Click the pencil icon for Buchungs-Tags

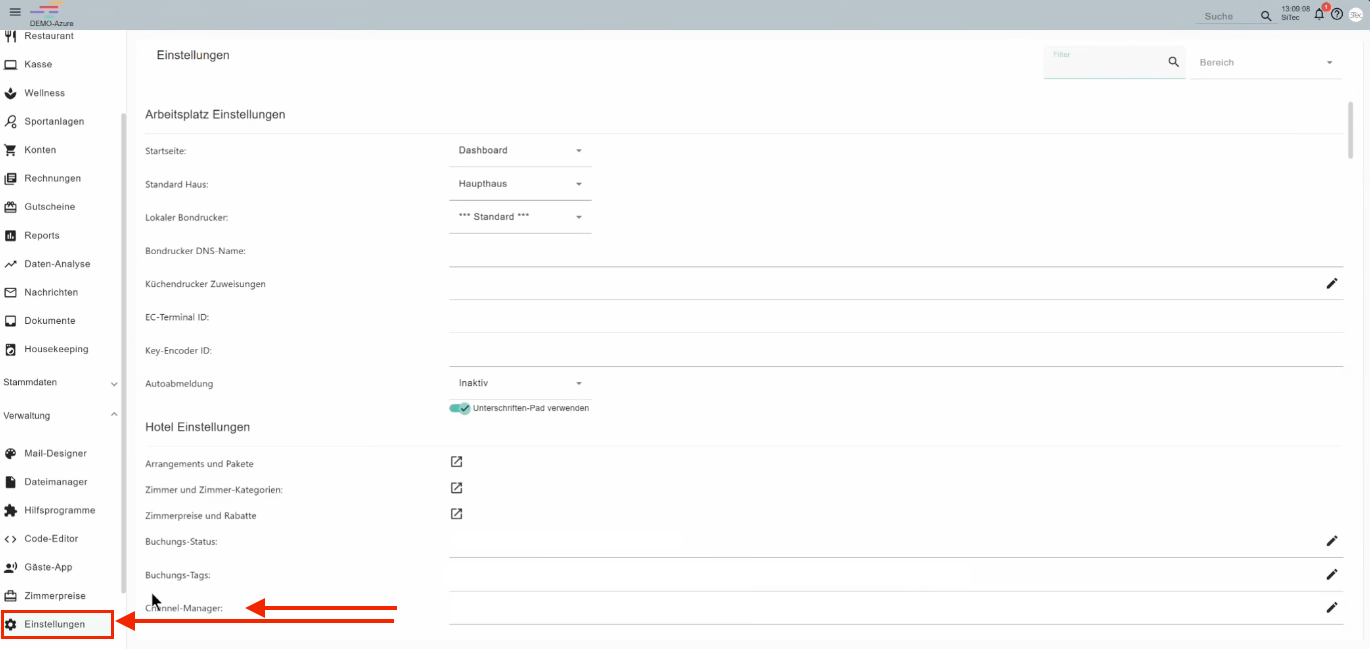point(1331,574)
